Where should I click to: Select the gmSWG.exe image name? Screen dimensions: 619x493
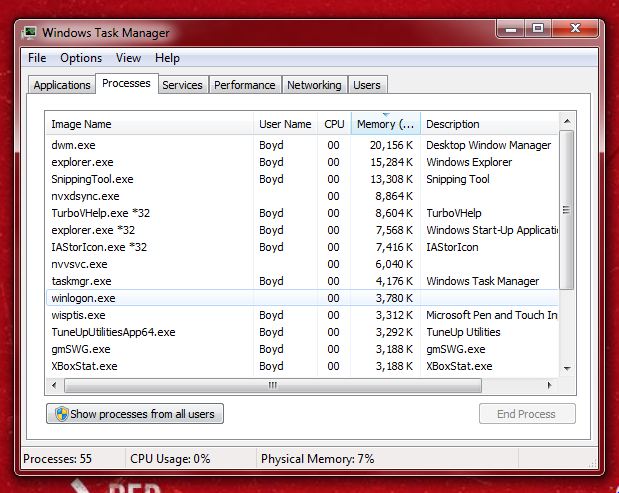click(81, 349)
